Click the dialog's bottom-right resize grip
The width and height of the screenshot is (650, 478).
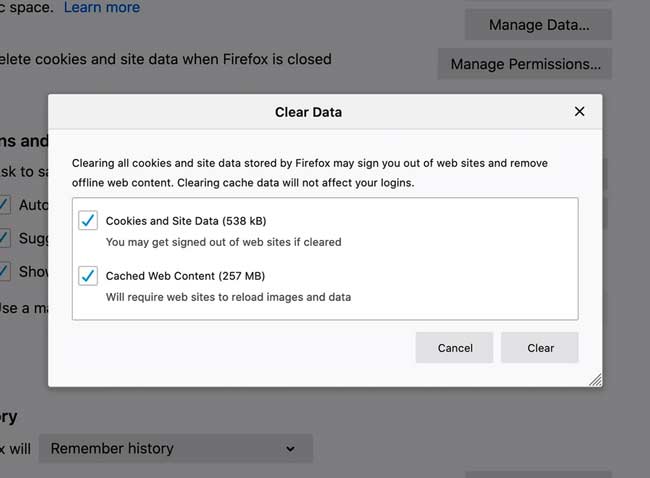(x=595, y=380)
